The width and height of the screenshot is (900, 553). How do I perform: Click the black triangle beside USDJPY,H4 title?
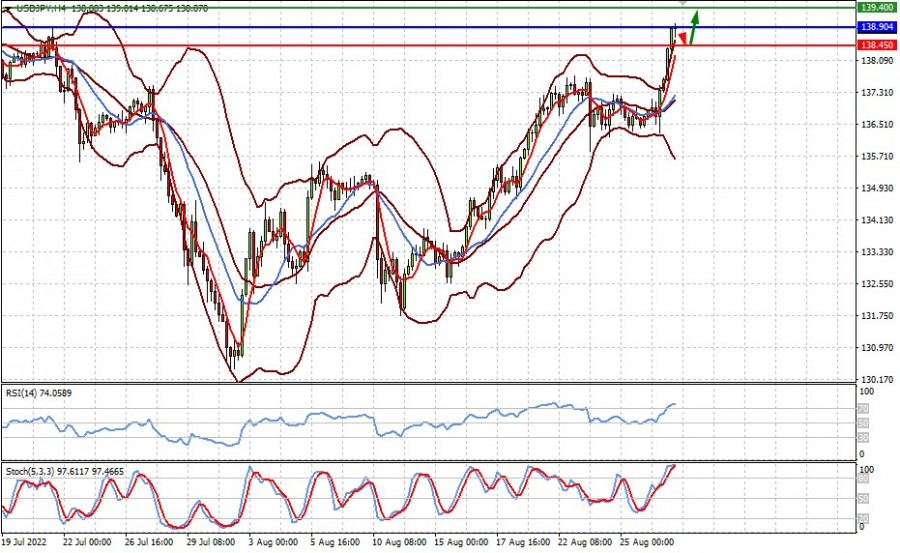tap(5, 7)
